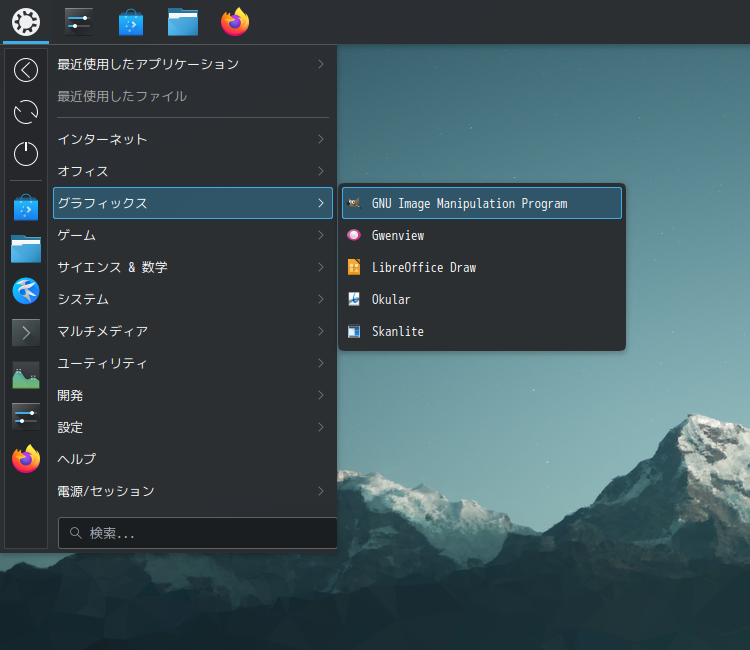Expand the ゲーム category arrow
Image resolution: width=750 pixels, height=650 pixels.
321,235
